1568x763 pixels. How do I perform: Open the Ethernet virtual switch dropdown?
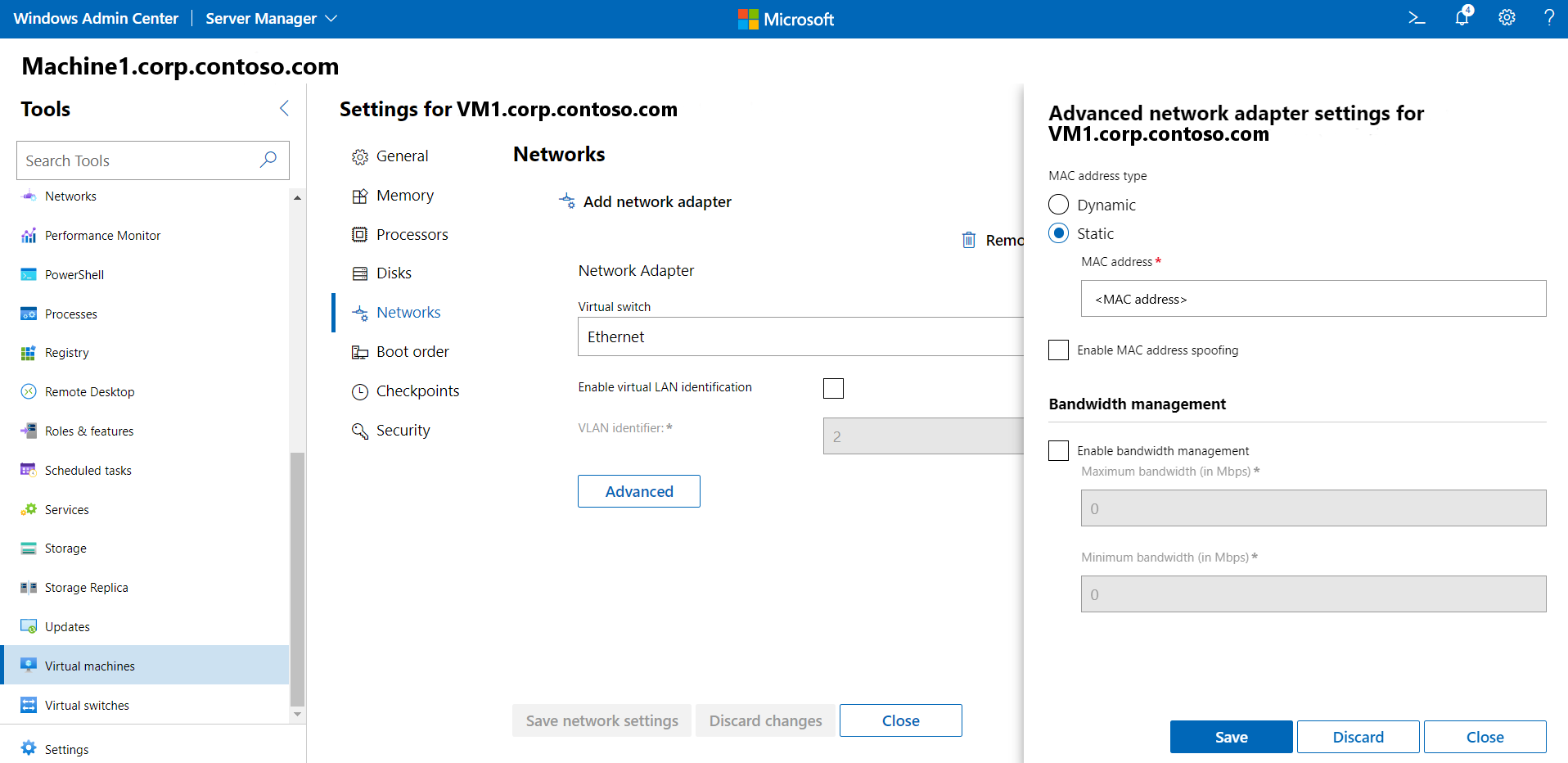(800, 336)
